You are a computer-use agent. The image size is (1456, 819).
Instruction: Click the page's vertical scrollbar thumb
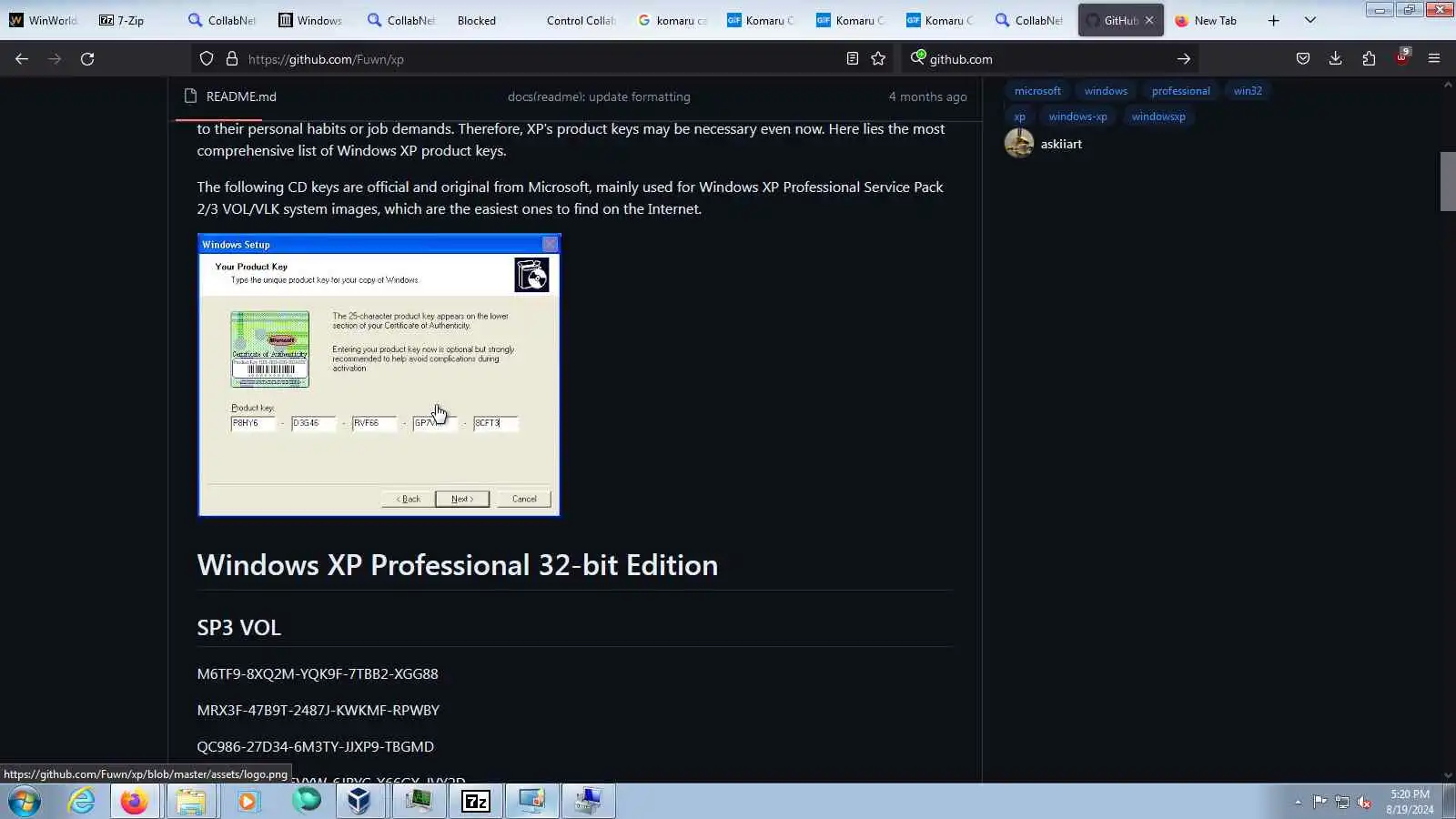pyautogui.click(x=1448, y=181)
